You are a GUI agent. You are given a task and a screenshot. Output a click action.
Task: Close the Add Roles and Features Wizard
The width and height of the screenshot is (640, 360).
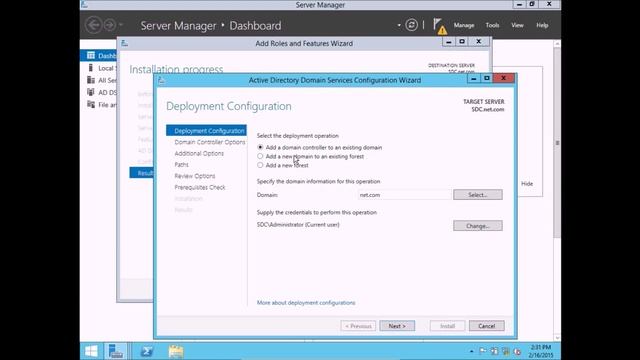coord(479,42)
